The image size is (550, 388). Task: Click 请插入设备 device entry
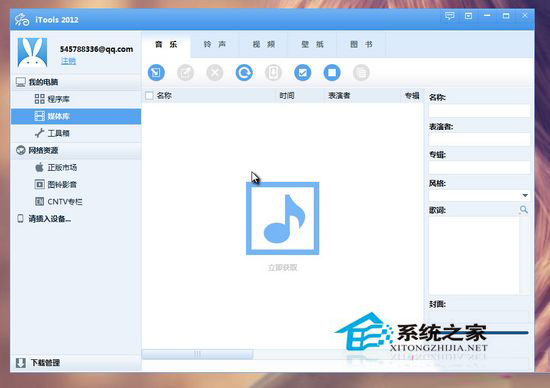(x=76, y=219)
